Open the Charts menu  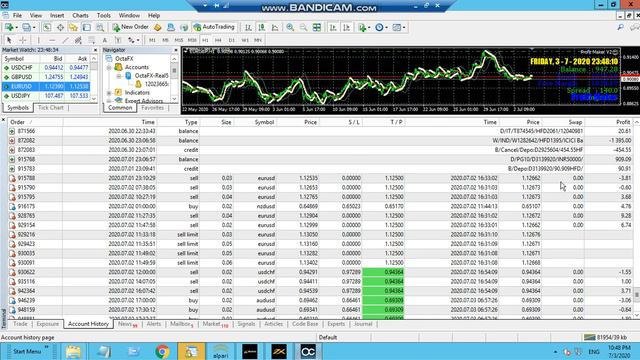click(80, 16)
